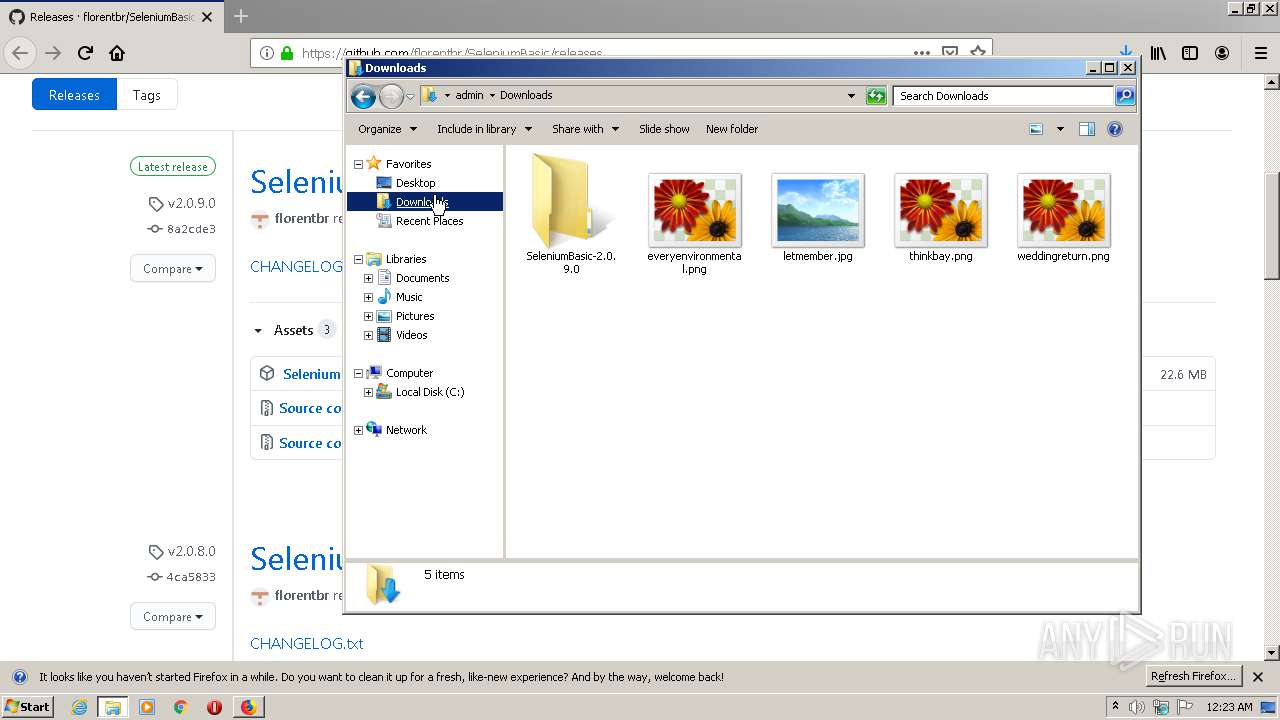Screen dimensions: 1280x720
Task: Reload the GitHub page in Firefox
Action: (85, 53)
